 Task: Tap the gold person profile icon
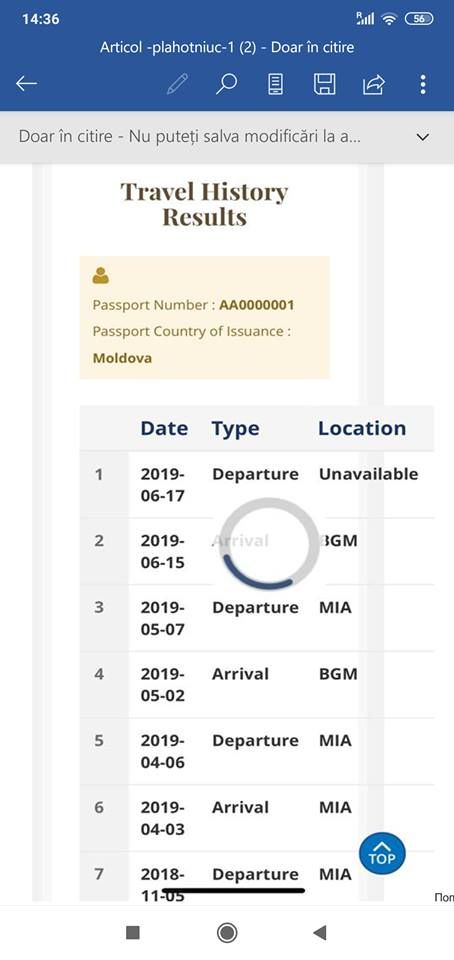[x=101, y=276]
